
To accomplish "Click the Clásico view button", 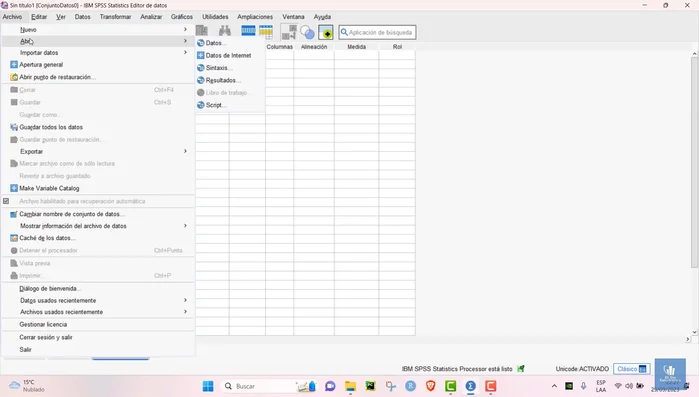I will click(x=632, y=369).
